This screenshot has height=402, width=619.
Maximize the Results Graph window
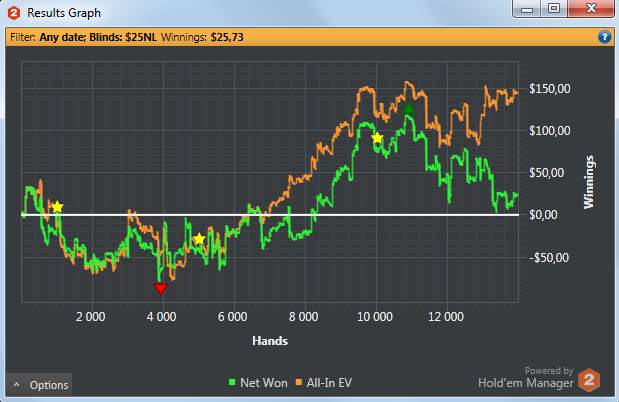pyautogui.click(x=554, y=9)
